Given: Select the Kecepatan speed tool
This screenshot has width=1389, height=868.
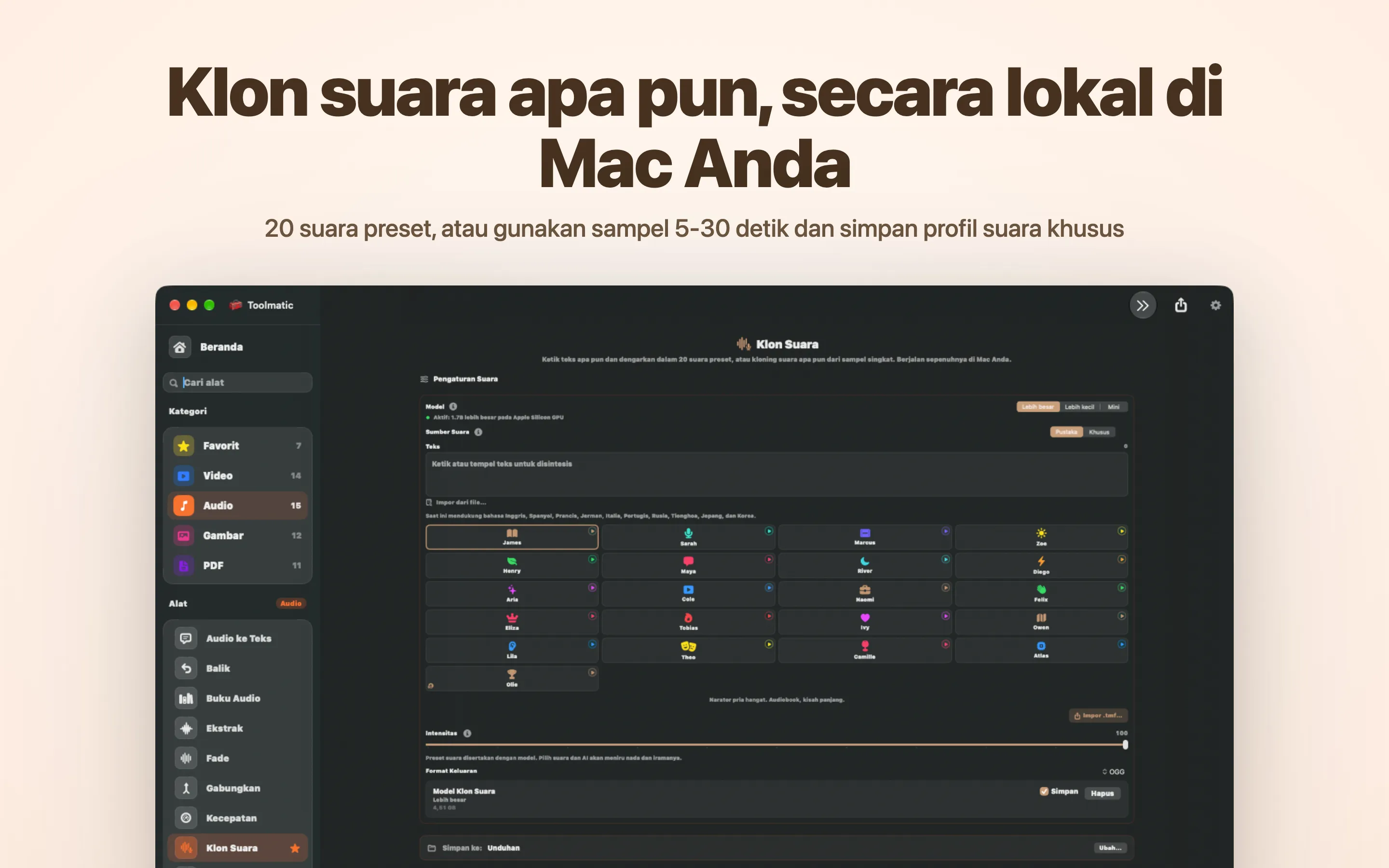Looking at the screenshot, I should (x=238, y=818).
